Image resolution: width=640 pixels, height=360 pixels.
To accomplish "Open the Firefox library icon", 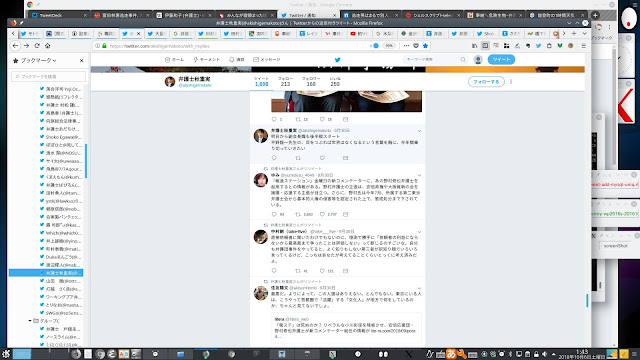I will pyautogui.click(x=474, y=46).
